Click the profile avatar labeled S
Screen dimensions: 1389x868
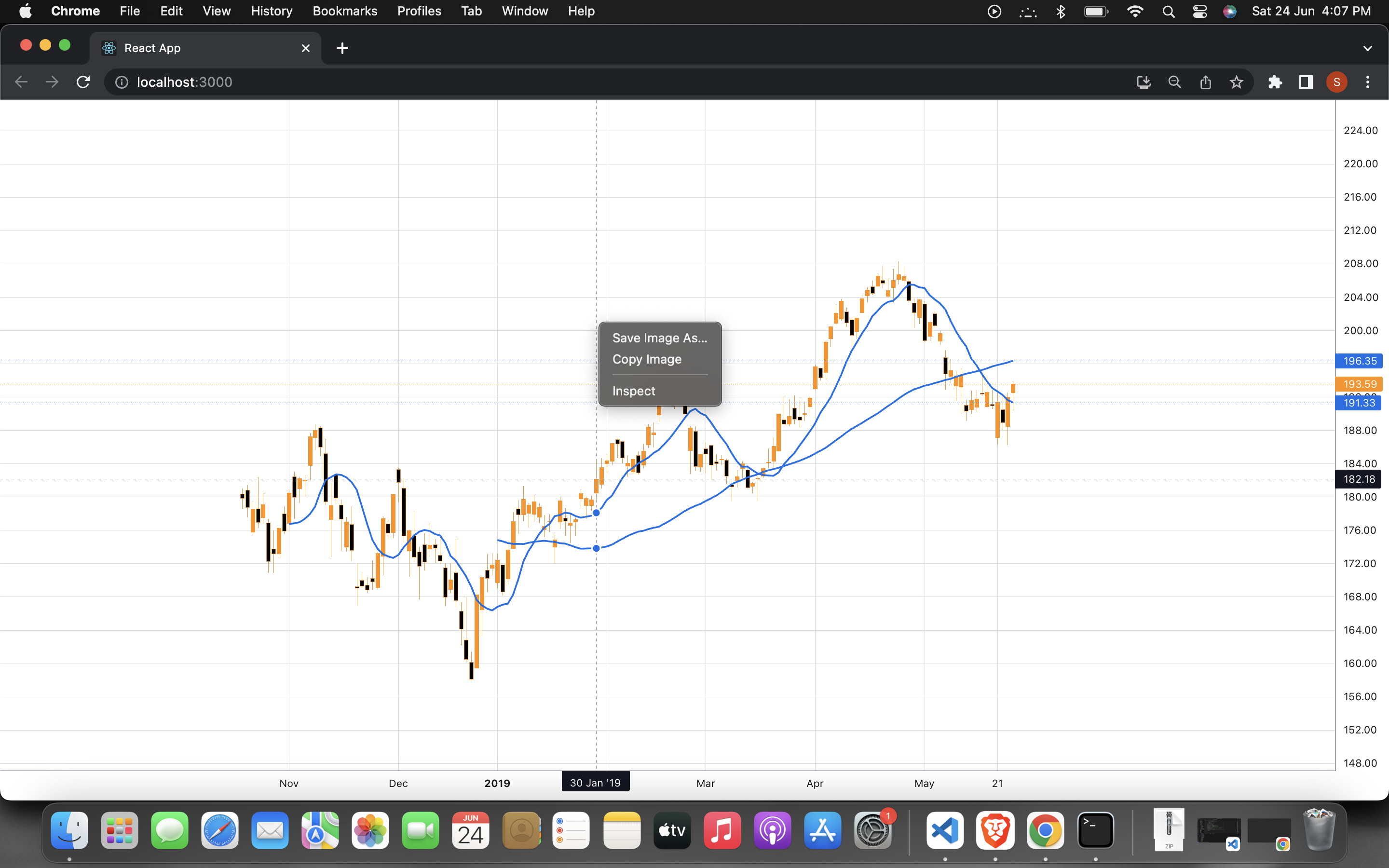pyautogui.click(x=1337, y=82)
